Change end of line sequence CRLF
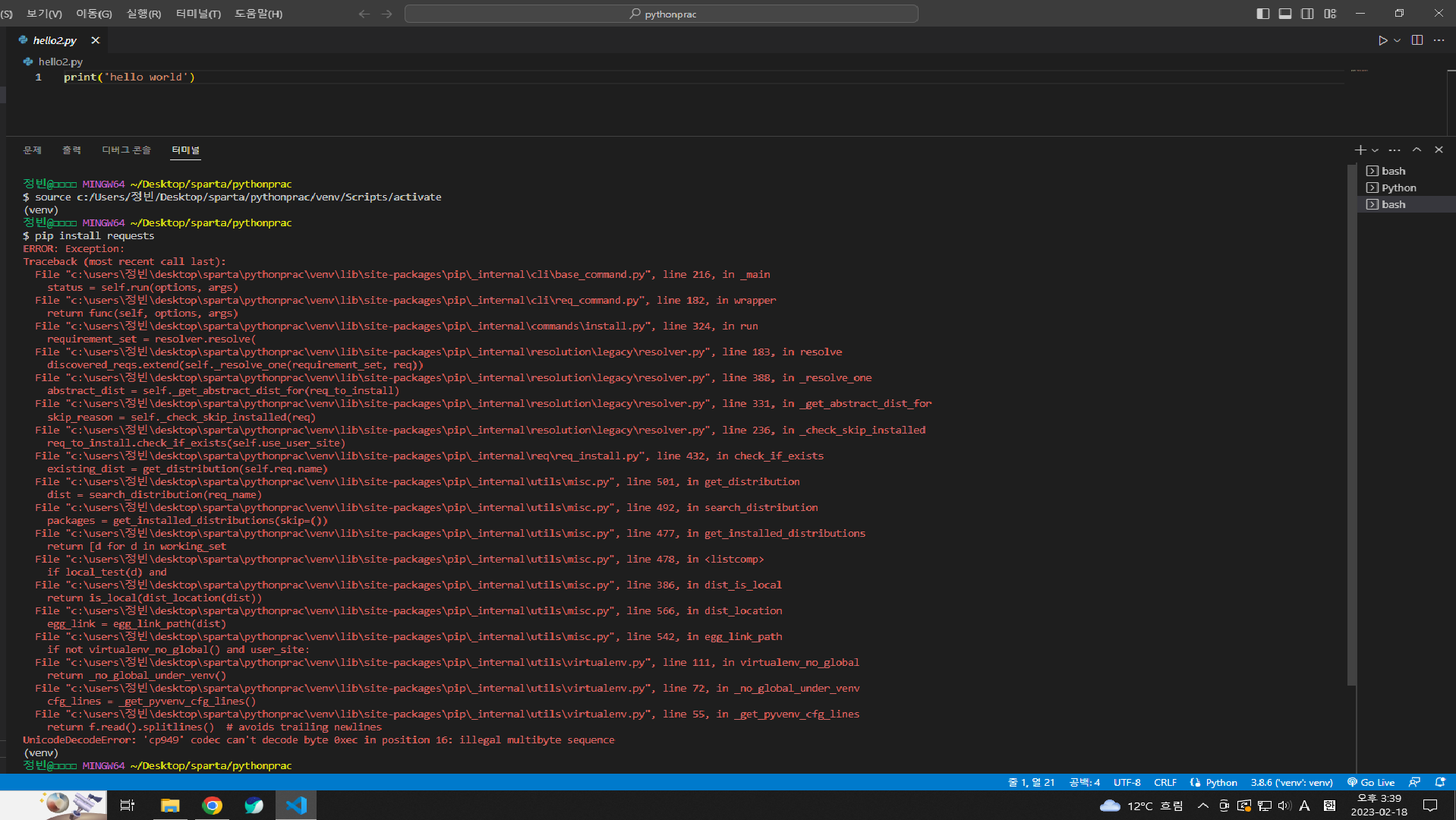The height and width of the screenshot is (820, 1456). 1165,783
